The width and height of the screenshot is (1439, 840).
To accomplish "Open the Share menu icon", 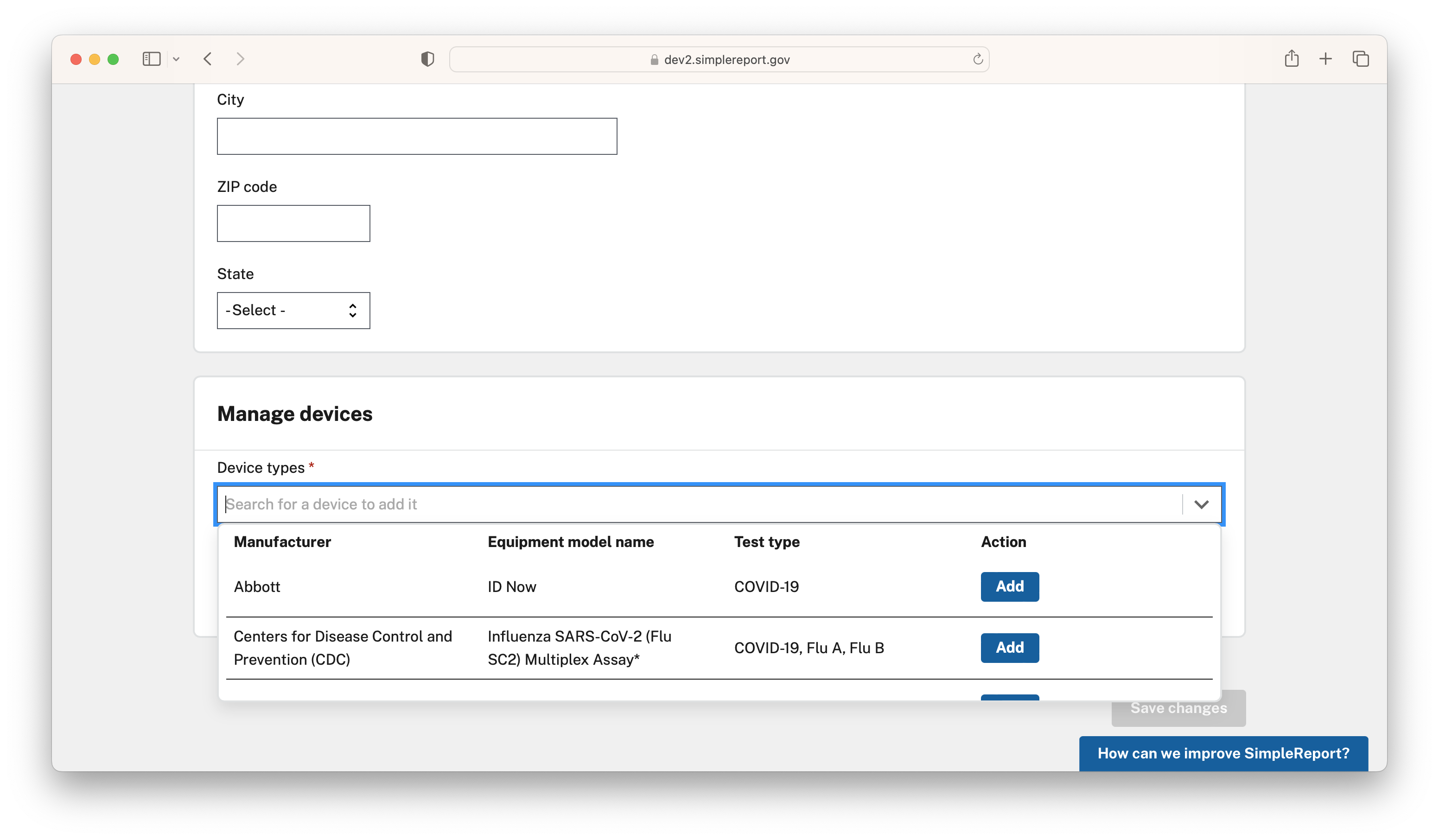I will coord(1292,58).
